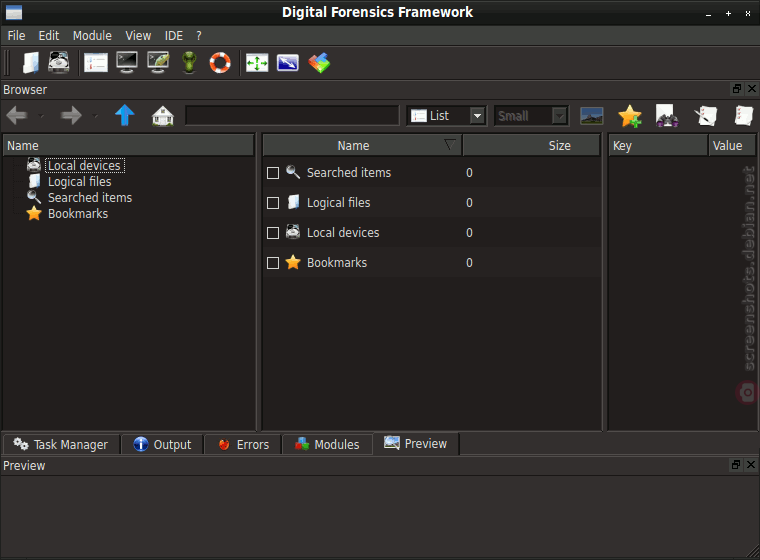Click 'Local devices' in the file list

(x=343, y=233)
